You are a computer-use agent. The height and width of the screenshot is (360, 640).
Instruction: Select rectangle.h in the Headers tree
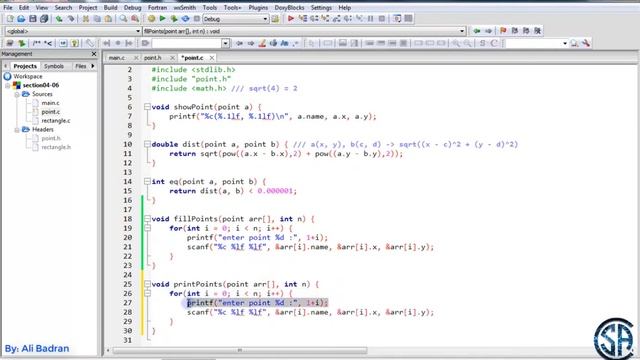click(x=56, y=147)
